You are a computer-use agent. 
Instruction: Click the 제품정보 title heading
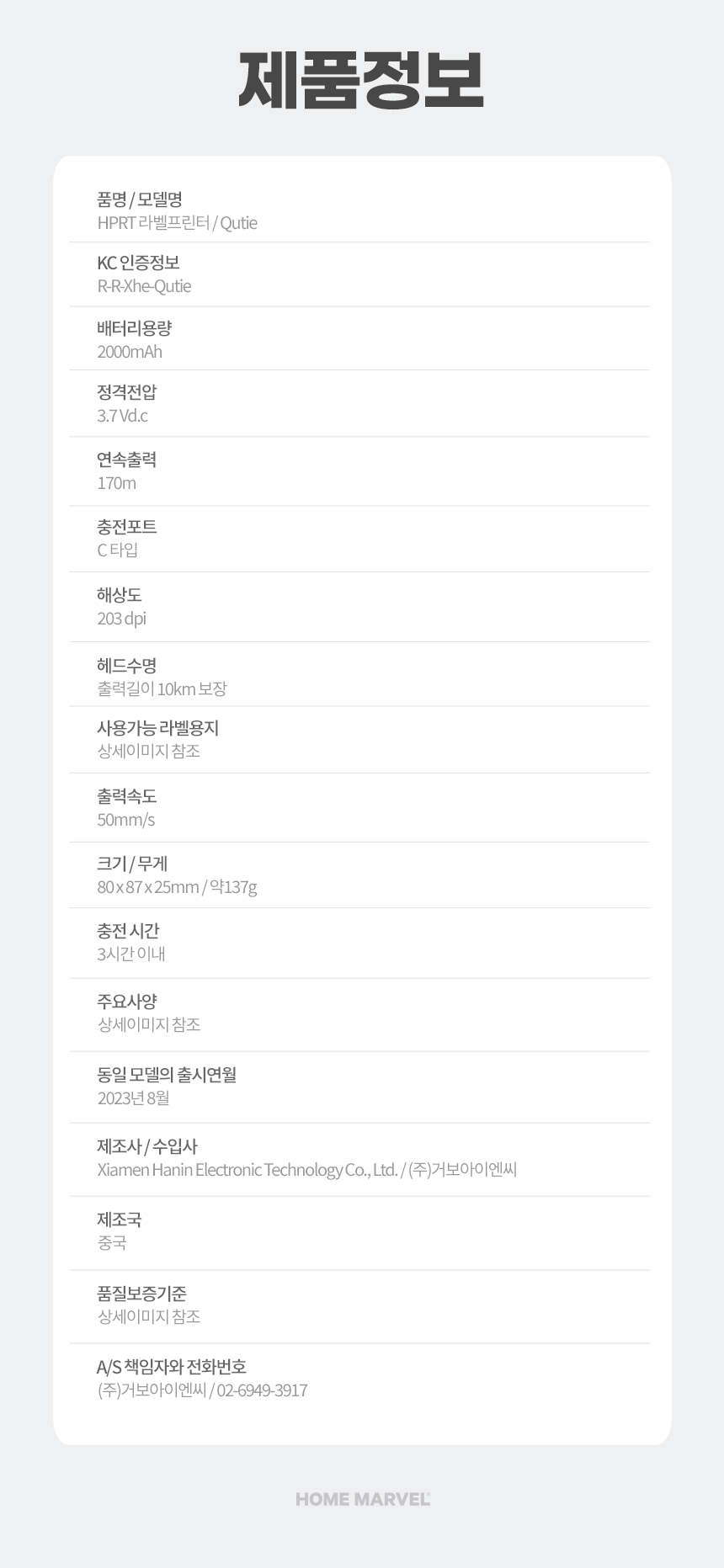(361, 81)
